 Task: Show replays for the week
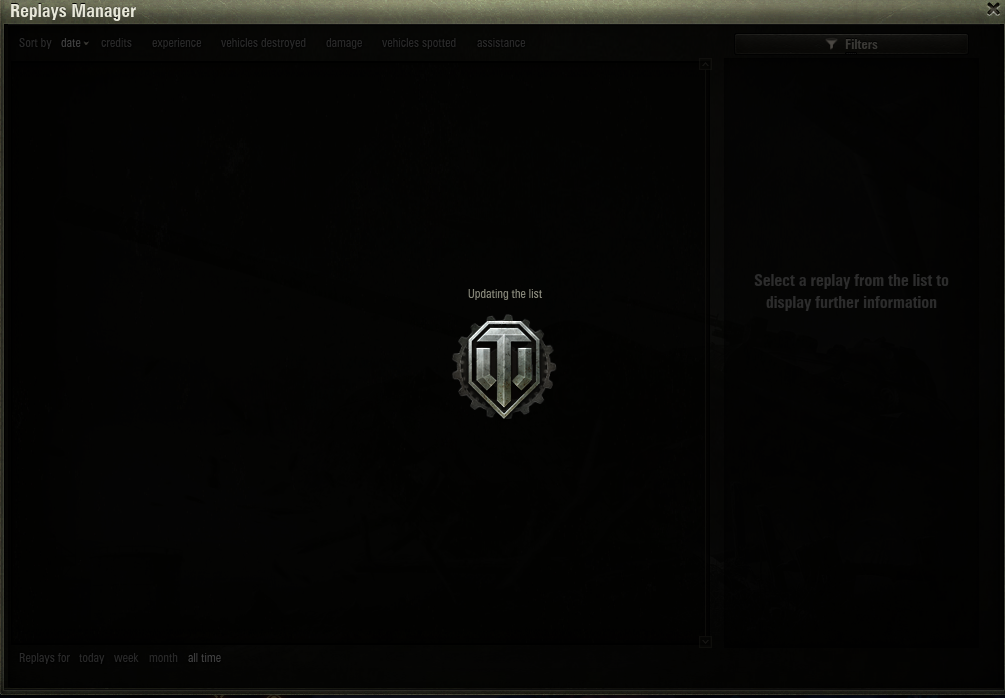[x=126, y=658]
